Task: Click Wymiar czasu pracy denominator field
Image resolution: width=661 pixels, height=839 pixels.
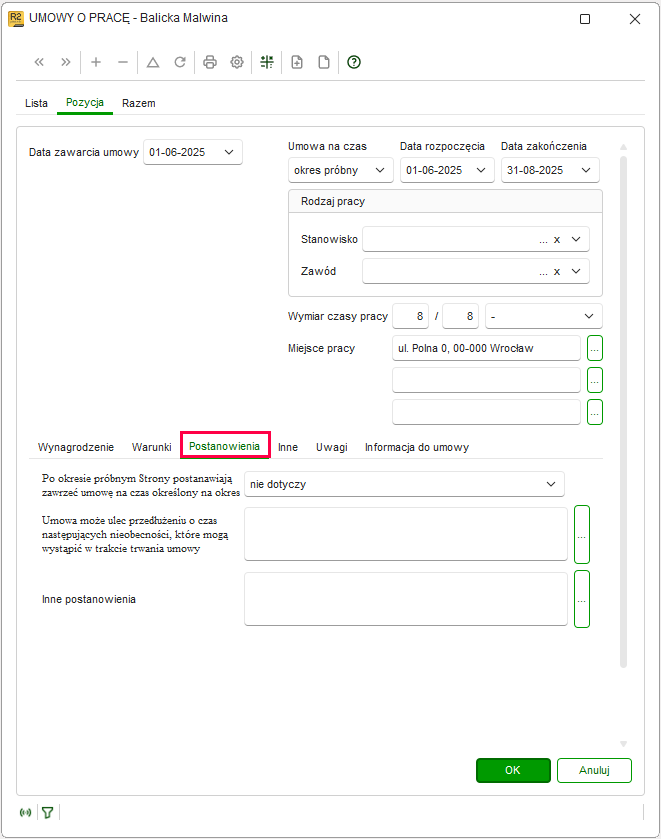Action: pyautogui.click(x=461, y=316)
